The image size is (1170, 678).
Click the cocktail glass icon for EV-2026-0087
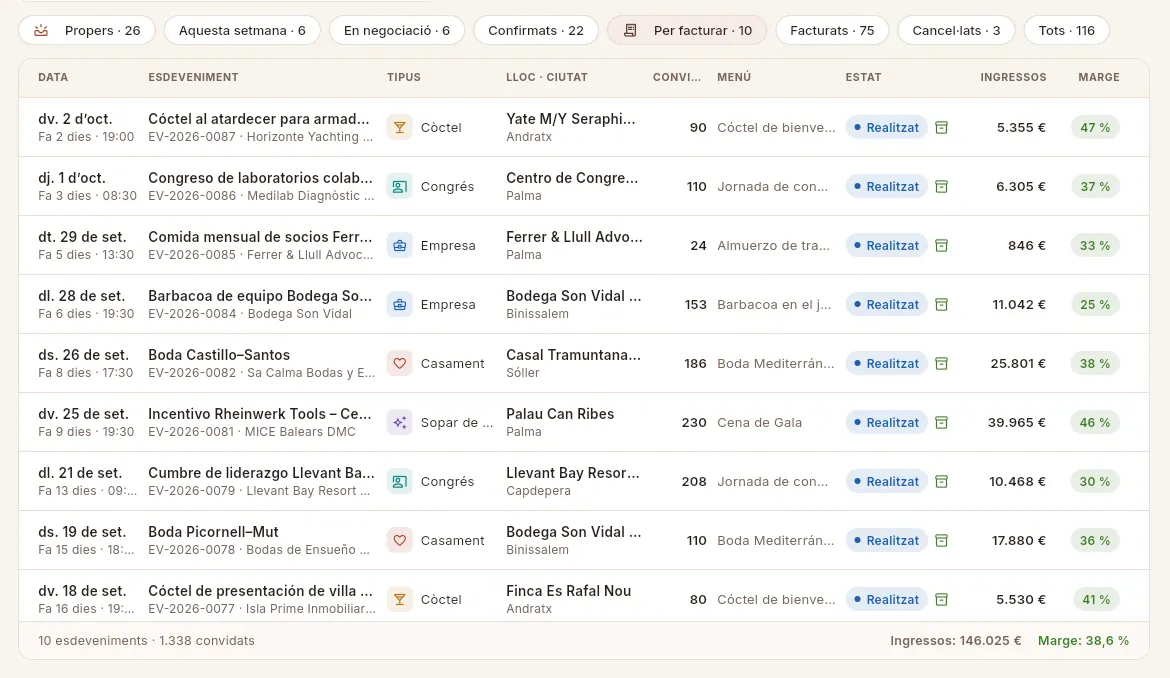[x=400, y=128]
